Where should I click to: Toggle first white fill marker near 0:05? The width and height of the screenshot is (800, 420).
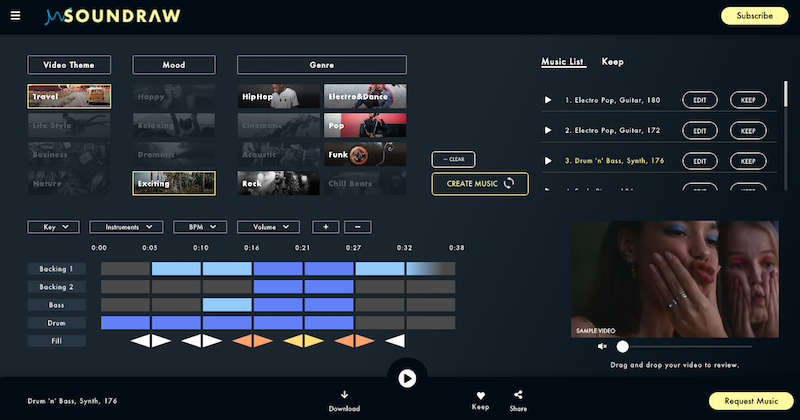click(151, 341)
